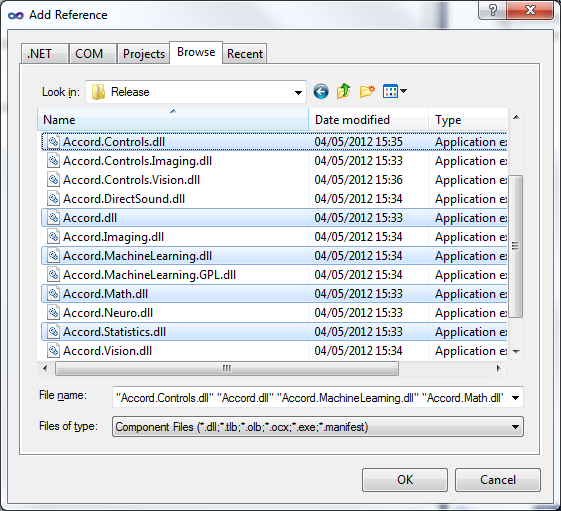Select the Accord.Controls.Imaging.dll file name
Image resolution: width=561 pixels, height=511 pixels.
pyautogui.click(x=137, y=161)
